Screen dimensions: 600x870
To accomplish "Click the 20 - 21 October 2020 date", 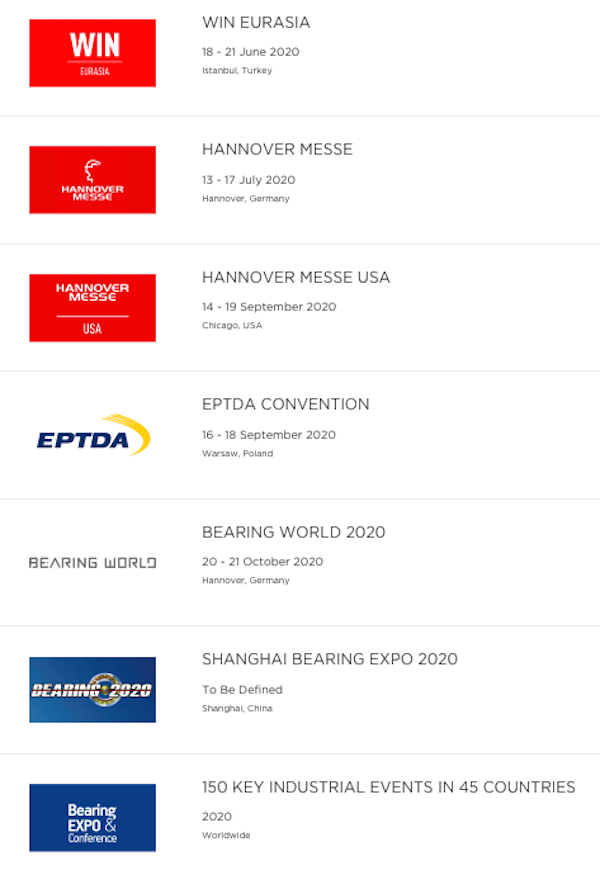I will click(x=262, y=562).
